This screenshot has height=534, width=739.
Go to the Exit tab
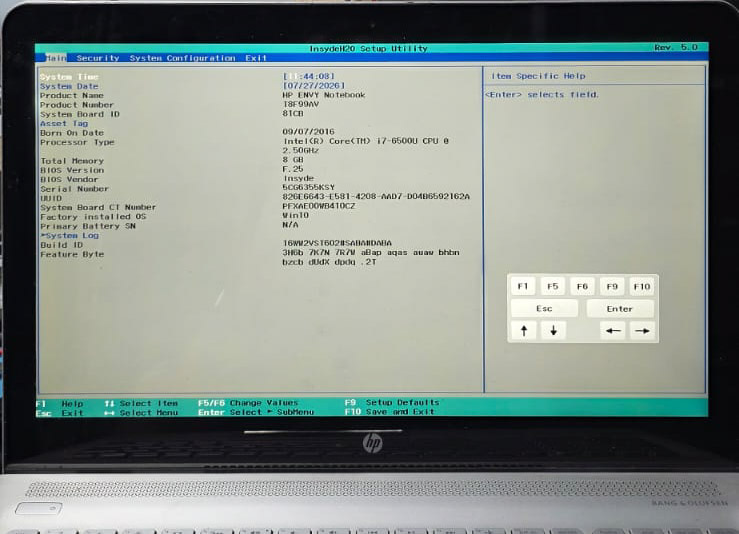click(x=256, y=58)
